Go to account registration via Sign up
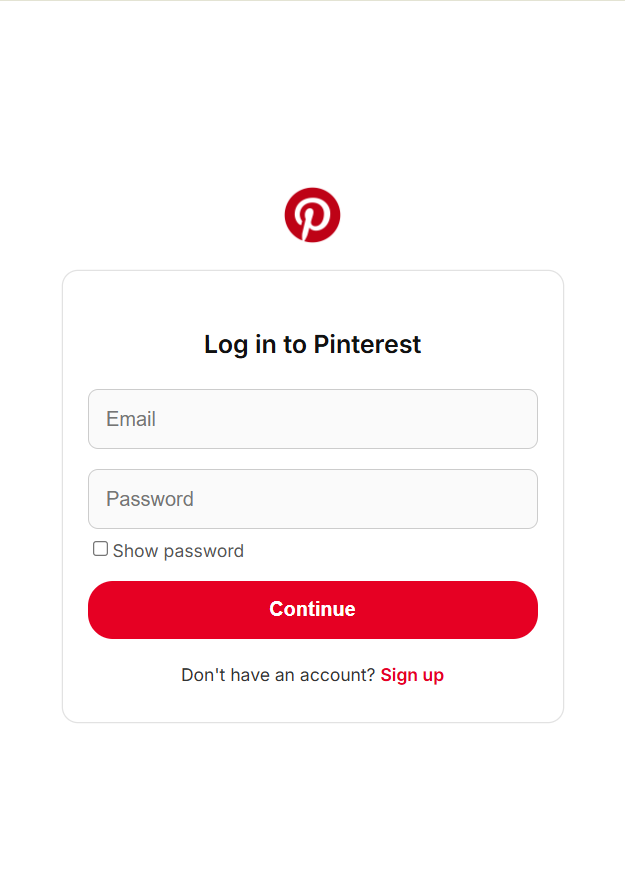 pyautogui.click(x=412, y=675)
